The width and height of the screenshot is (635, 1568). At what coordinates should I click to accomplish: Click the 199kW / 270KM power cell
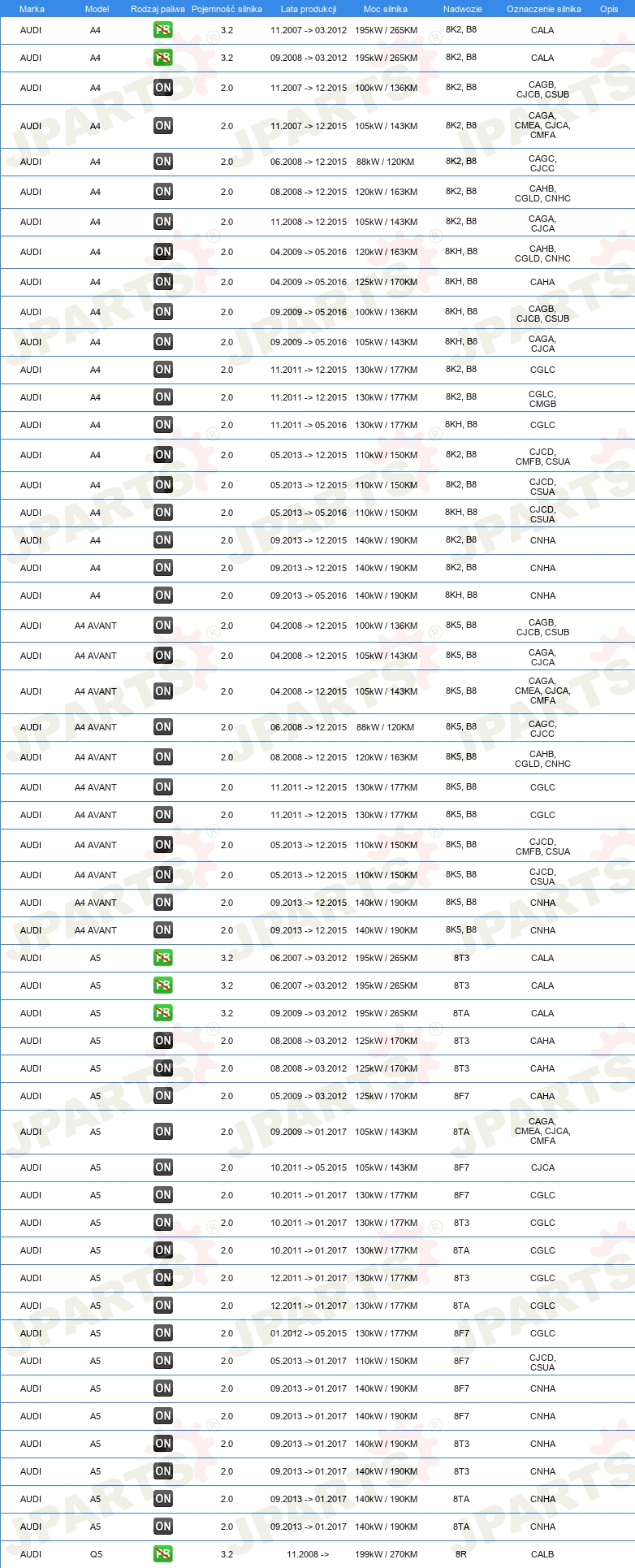tap(387, 1554)
